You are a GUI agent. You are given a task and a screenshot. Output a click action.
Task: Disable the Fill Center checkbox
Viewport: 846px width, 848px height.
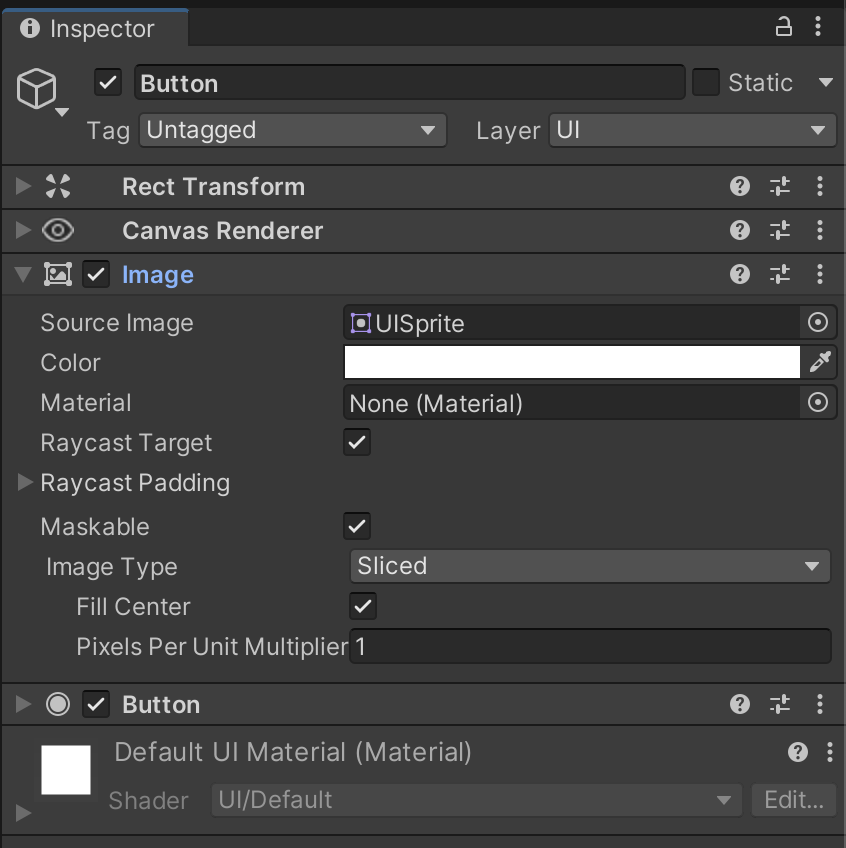click(x=363, y=606)
